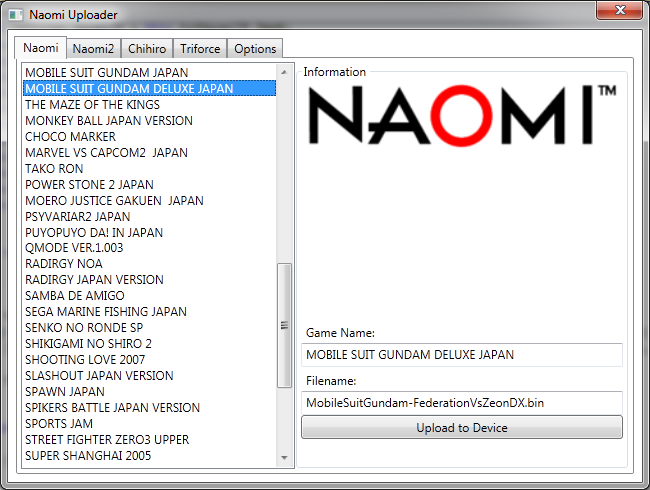Viewport: 650px width, 490px height.
Task: Select SPIKERS BATTLE JAPAN VERSION
Action: (149, 408)
